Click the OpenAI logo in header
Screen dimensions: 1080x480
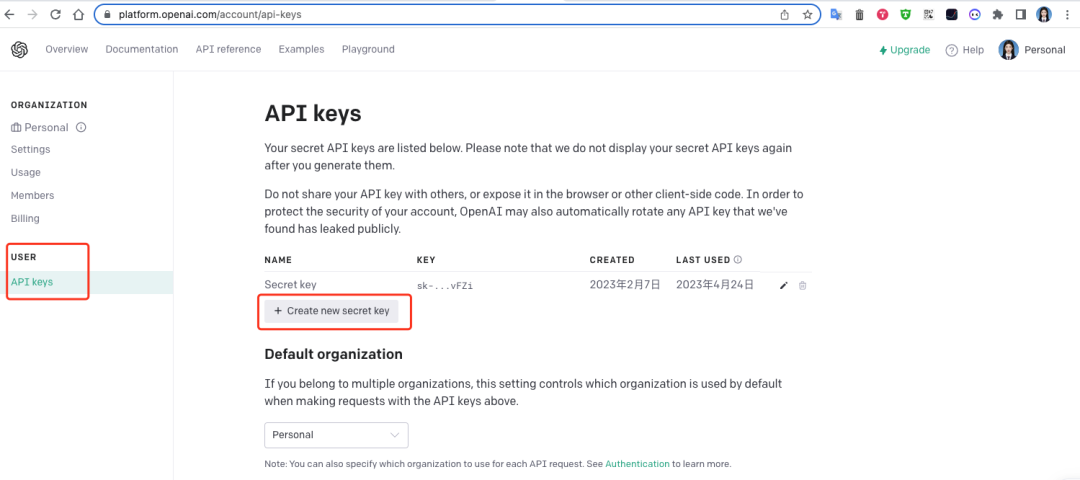coord(20,50)
